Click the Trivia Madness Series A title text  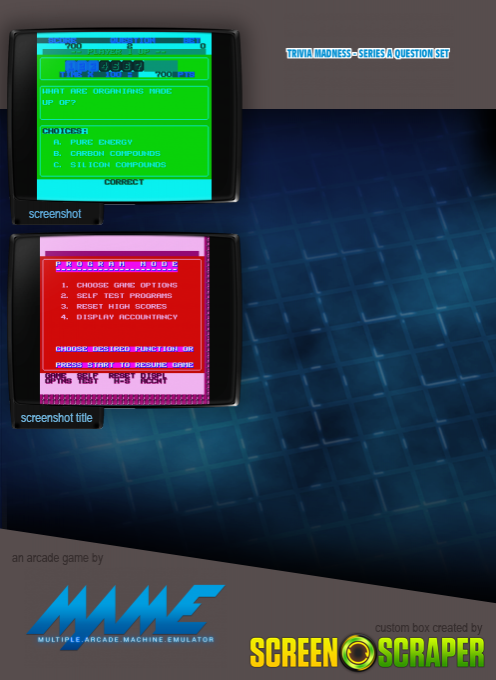click(367, 53)
